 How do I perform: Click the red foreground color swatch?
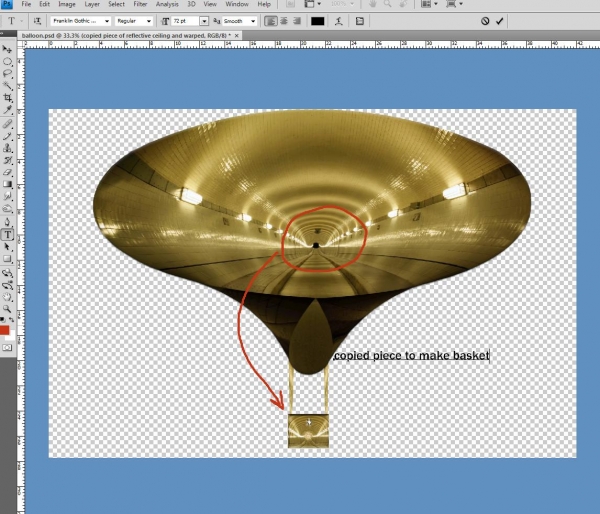pyautogui.click(x=4, y=330)
